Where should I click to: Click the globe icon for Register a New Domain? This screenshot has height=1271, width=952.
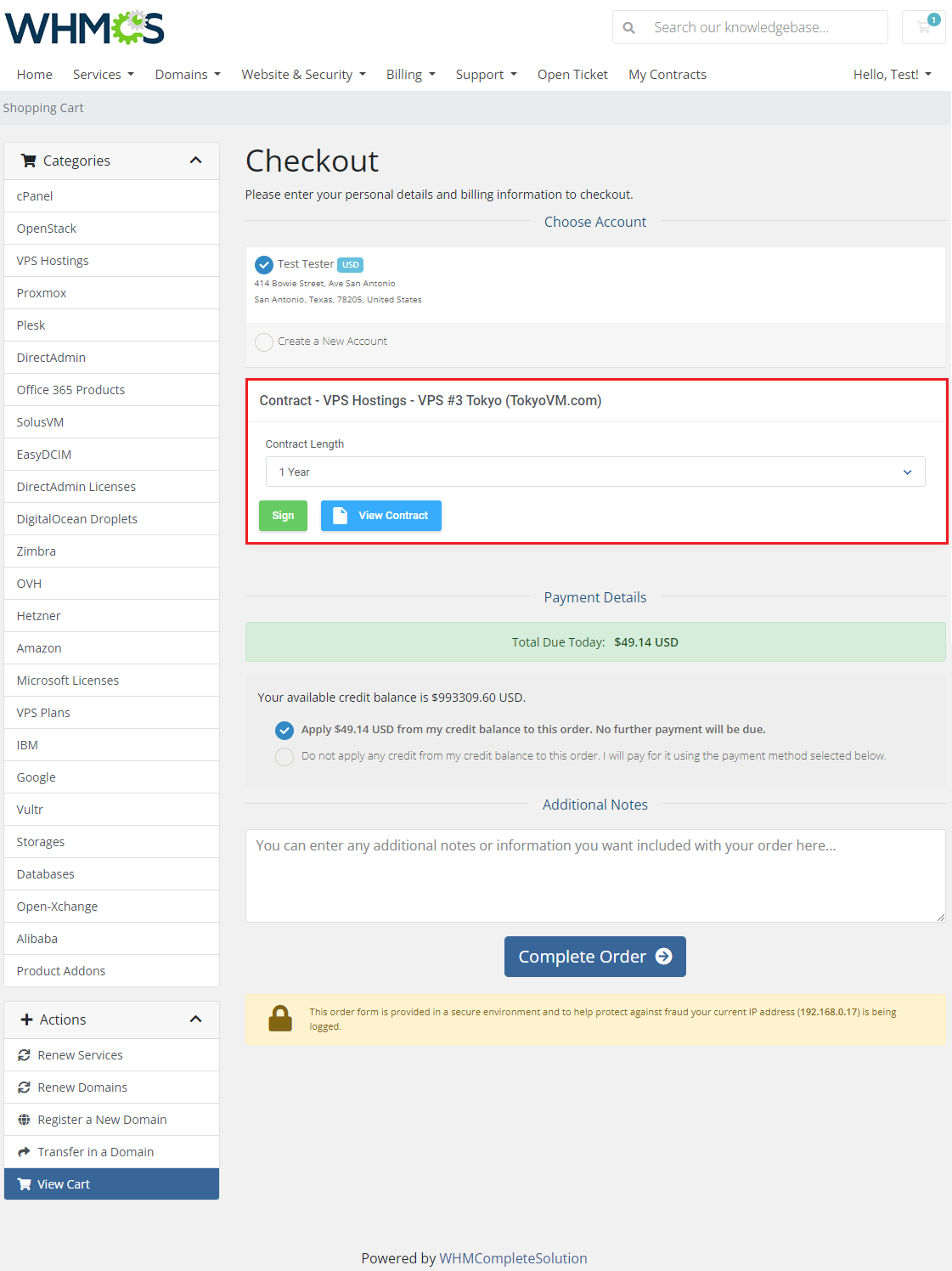click(x=24, y=1120)
